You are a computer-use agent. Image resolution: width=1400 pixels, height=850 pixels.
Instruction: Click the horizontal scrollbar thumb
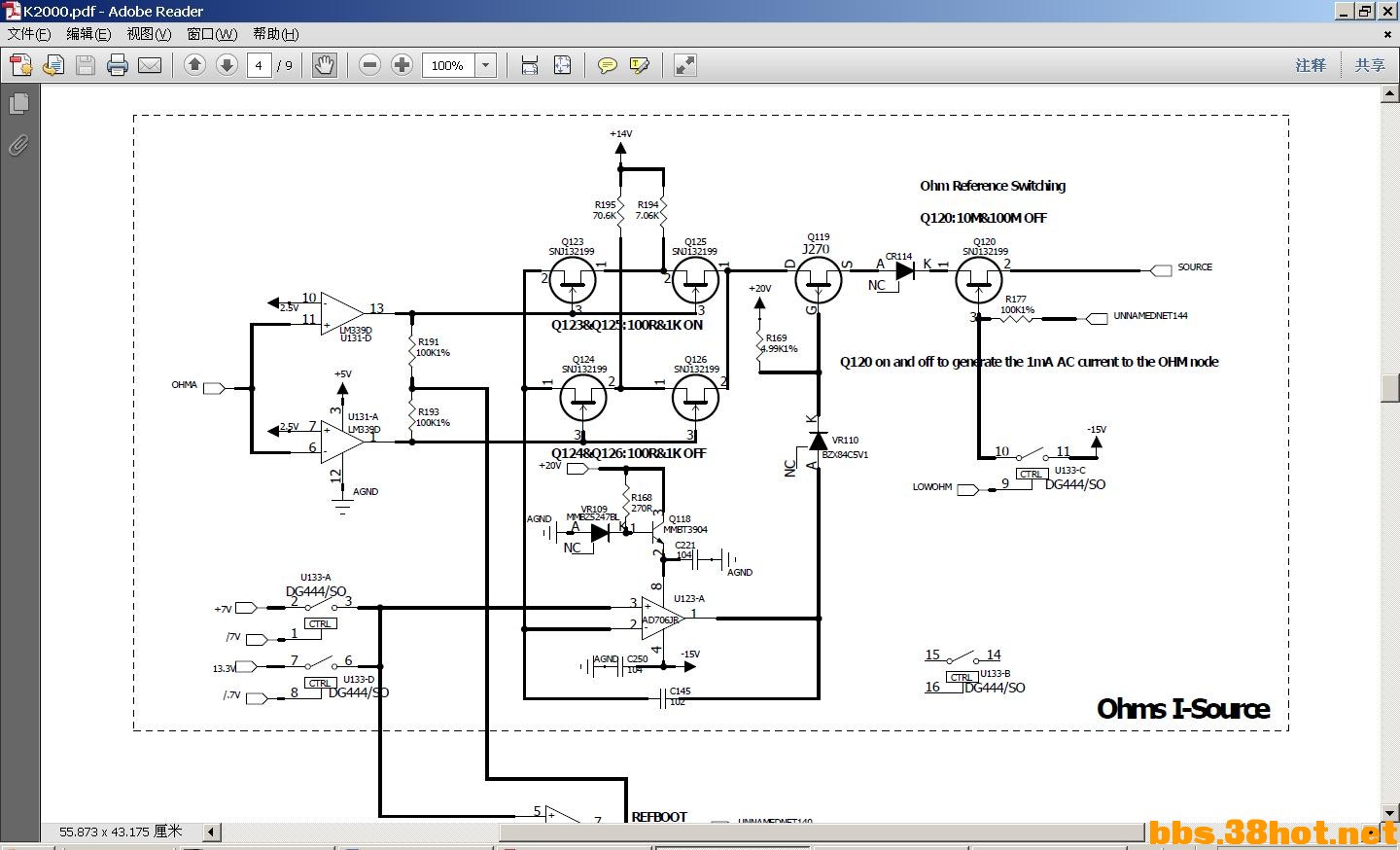[x=822, y=832]
